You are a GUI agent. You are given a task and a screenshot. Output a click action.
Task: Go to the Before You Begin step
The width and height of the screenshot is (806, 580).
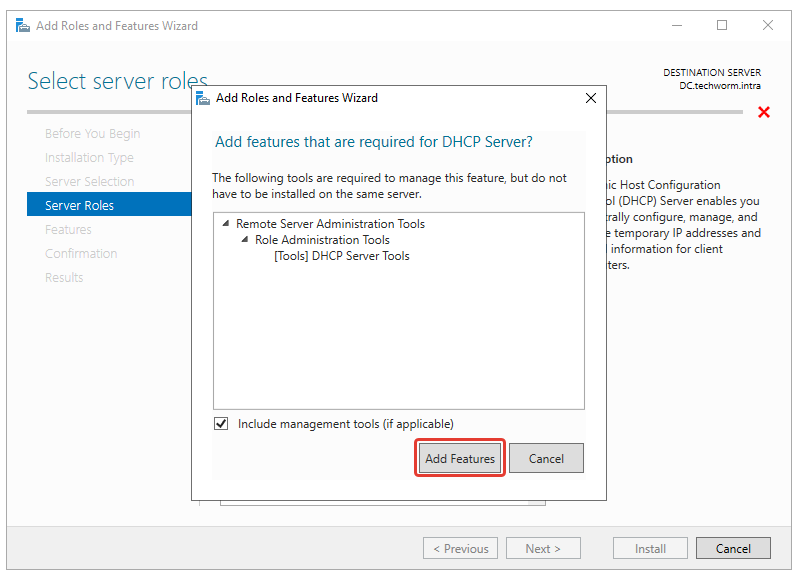[92, 134]
